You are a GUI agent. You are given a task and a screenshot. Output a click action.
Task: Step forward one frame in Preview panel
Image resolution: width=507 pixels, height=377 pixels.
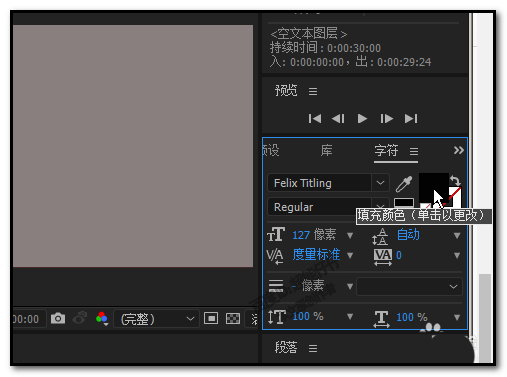pyautogui.click(x=386, y=118)
